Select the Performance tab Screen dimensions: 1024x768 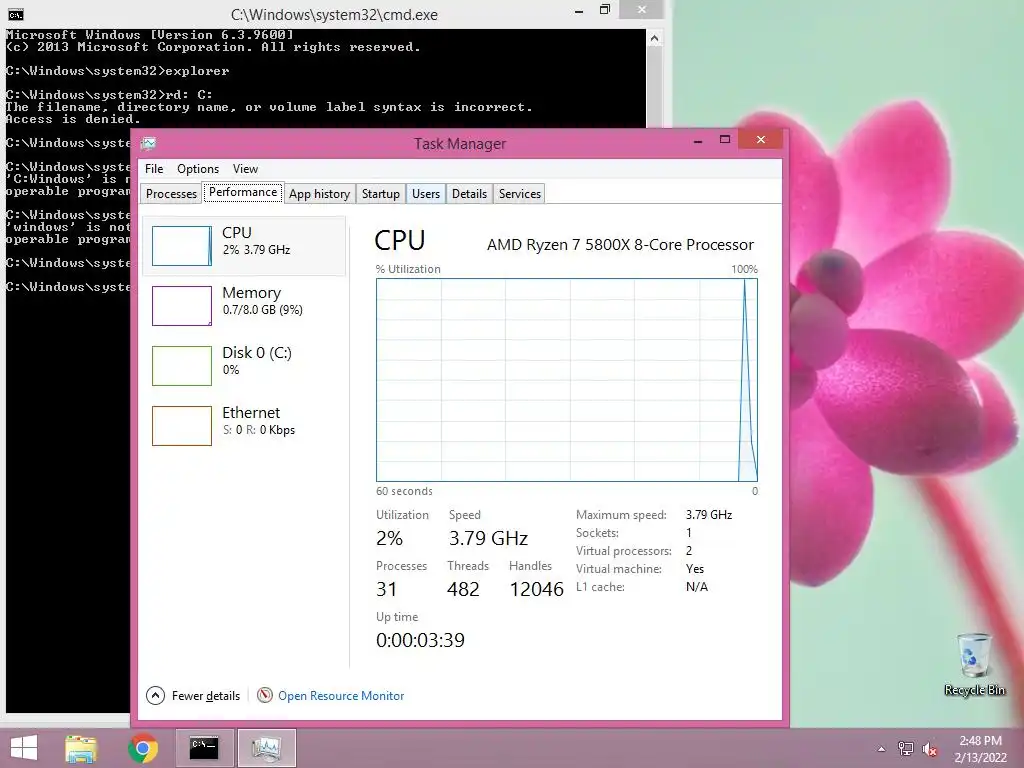[243, 192]
